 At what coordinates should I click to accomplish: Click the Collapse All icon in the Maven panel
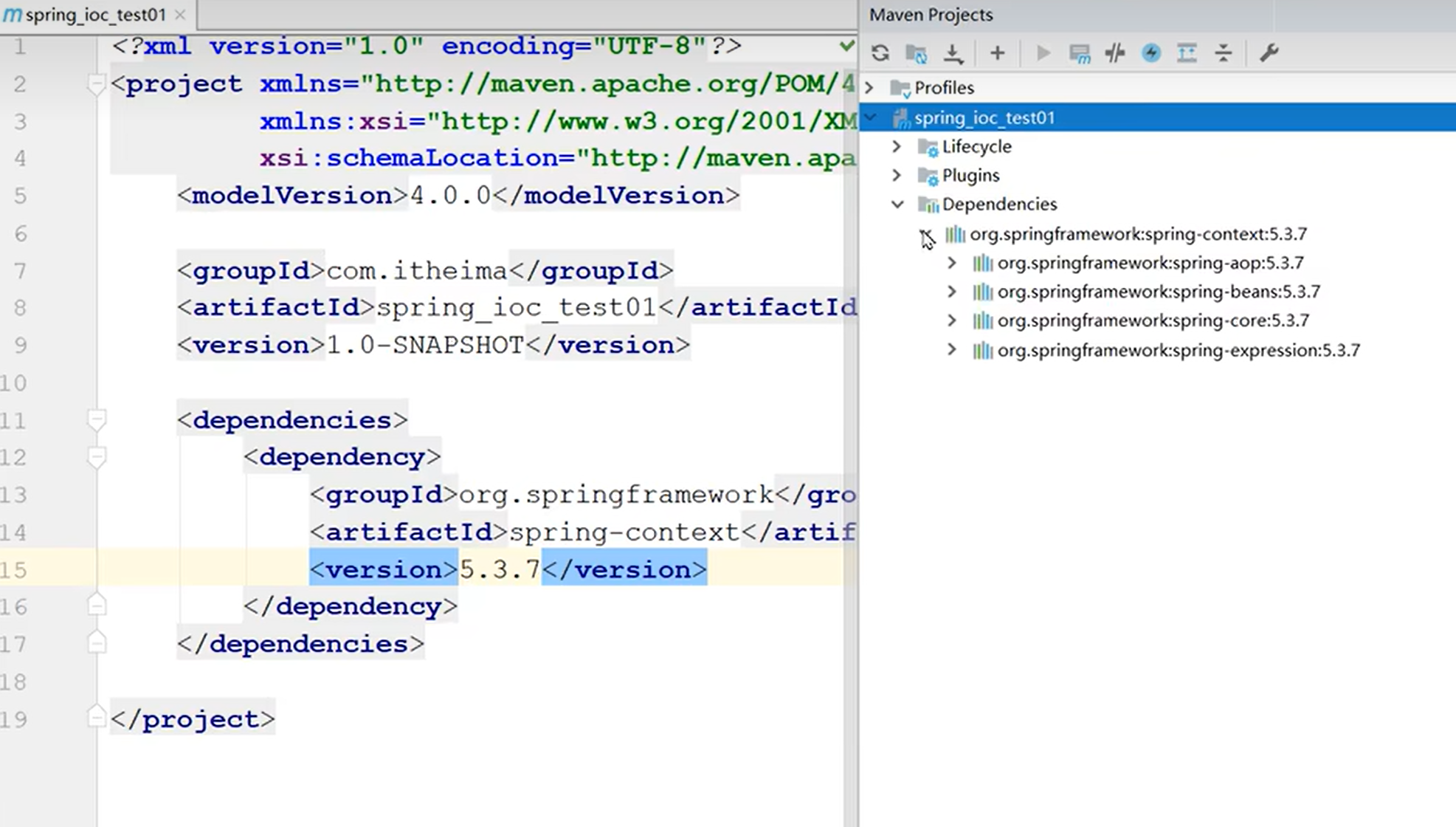[1223, 53]
